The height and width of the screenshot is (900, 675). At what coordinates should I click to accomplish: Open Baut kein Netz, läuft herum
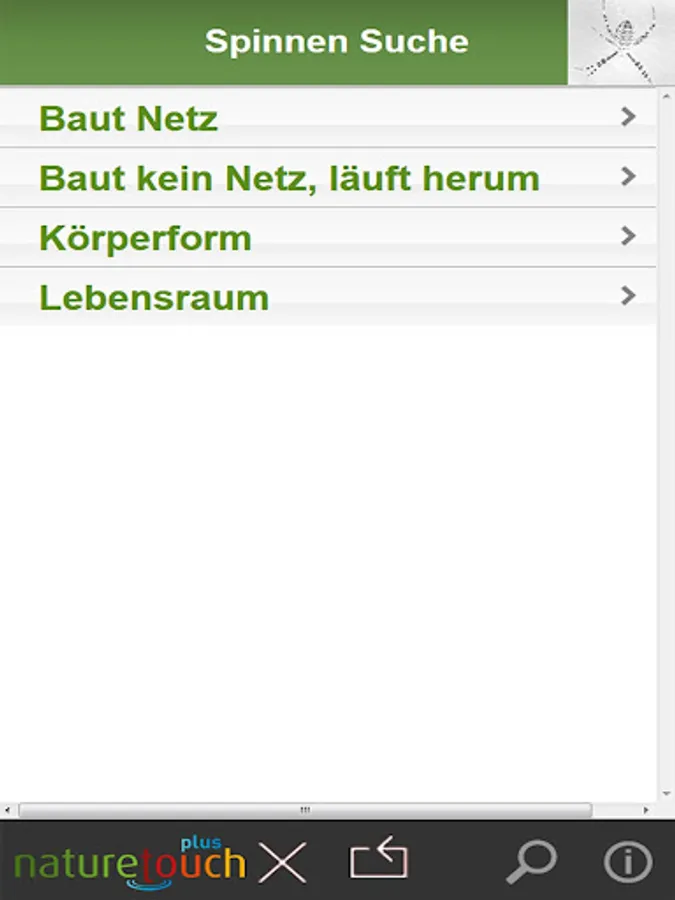[x=289, y=179]
